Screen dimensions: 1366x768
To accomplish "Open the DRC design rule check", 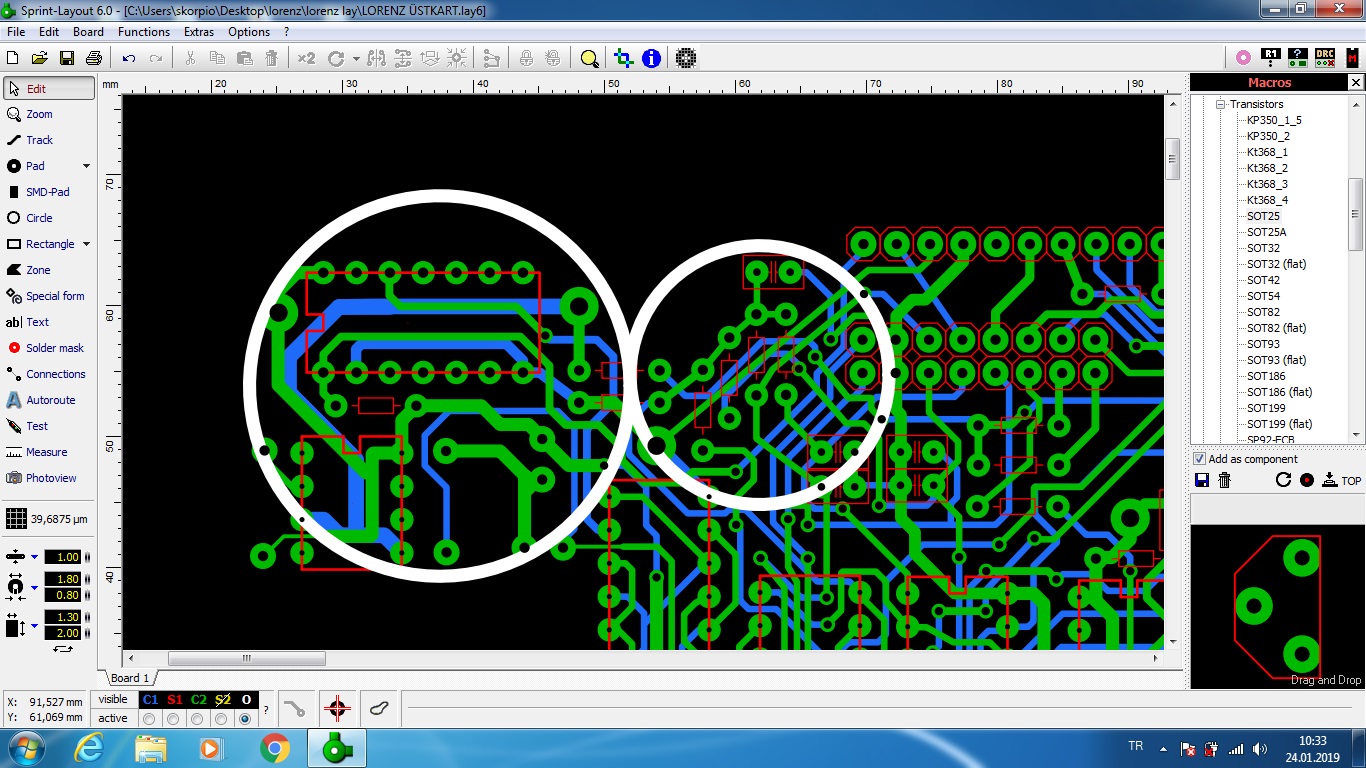I will pos(1325,58).
